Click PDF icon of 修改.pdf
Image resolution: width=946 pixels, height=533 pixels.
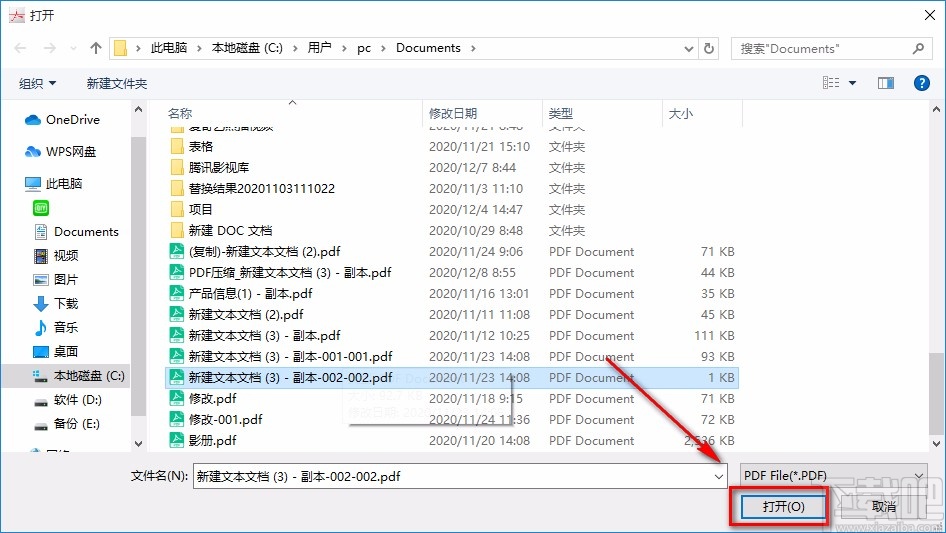click(x=176, y=398)
